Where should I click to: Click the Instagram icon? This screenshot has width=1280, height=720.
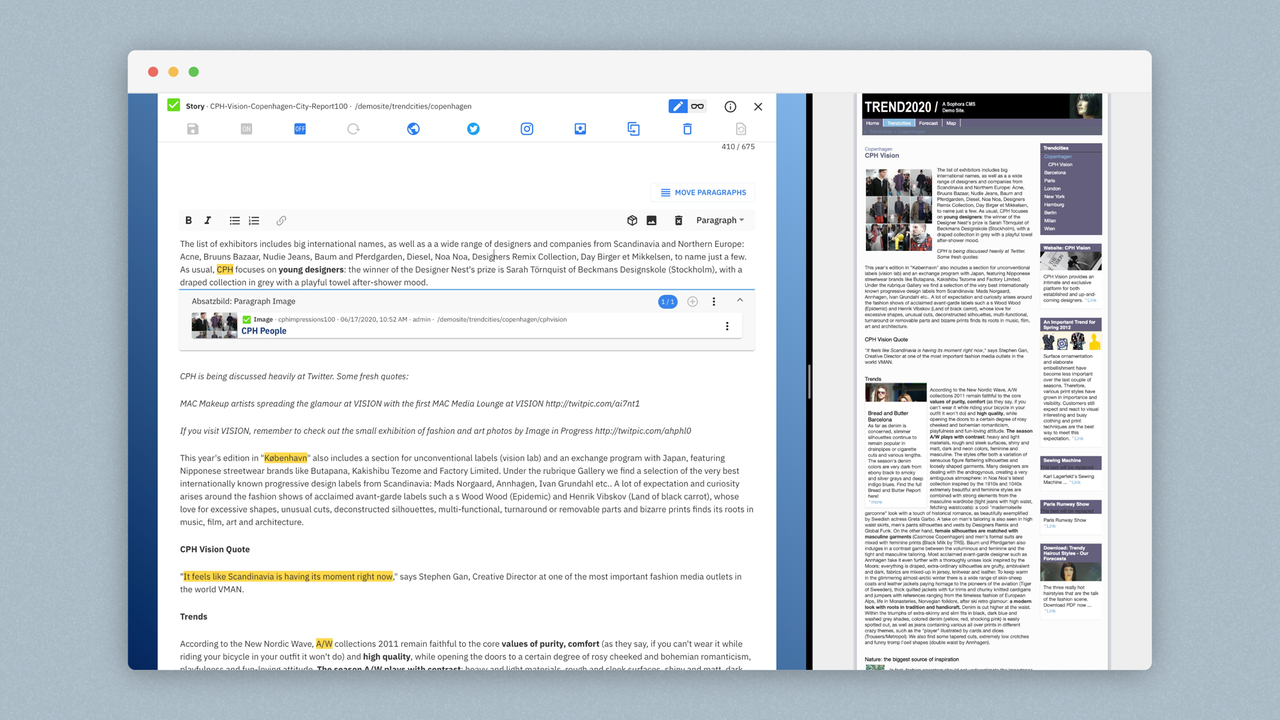click(x=527, y=129)
